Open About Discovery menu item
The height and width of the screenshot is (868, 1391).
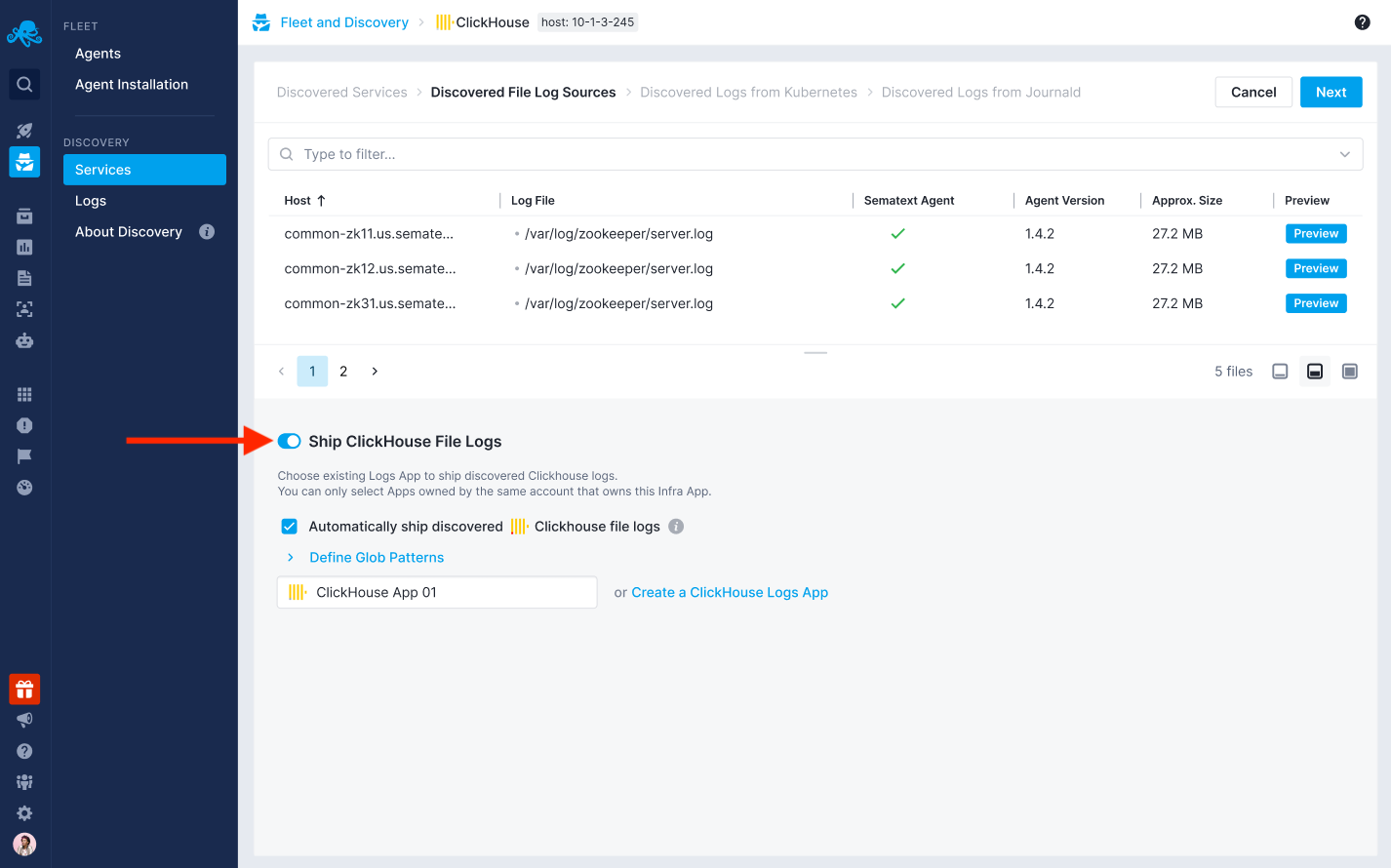tap(129, 232)
